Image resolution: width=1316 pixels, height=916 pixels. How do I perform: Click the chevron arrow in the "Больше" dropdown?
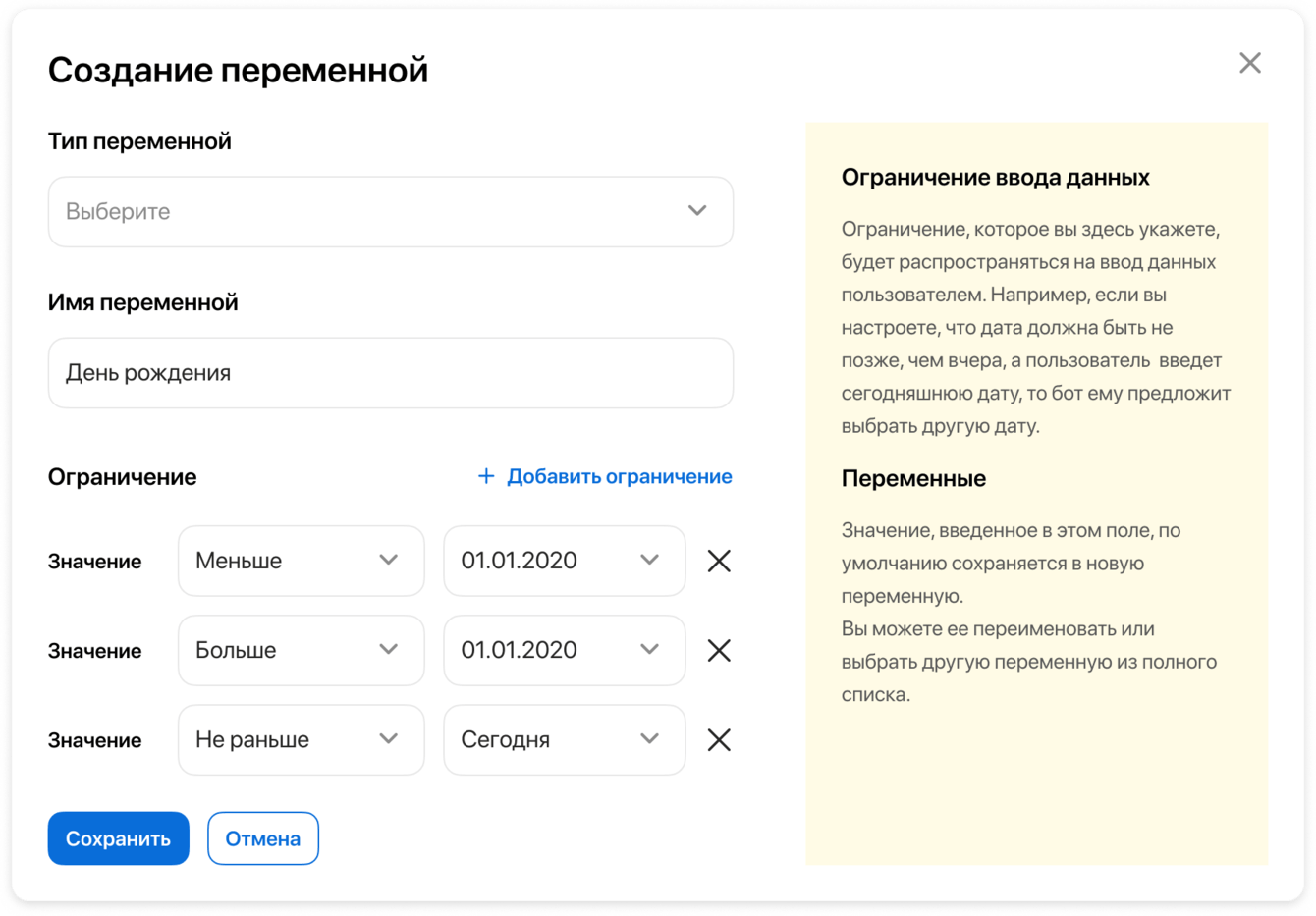389,650
